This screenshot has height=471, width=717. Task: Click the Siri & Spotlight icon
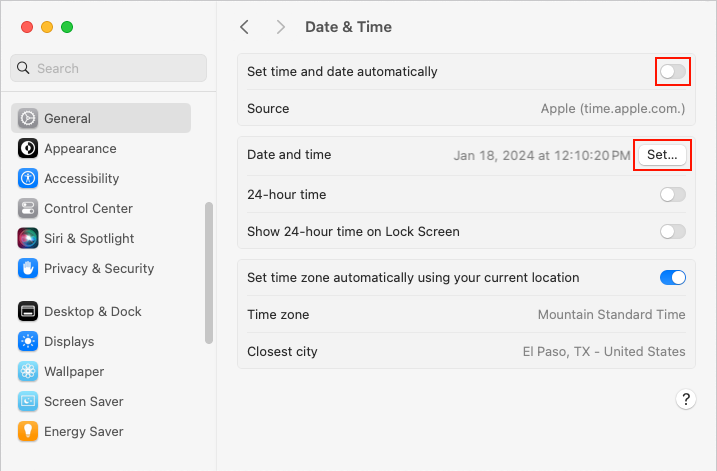click(x=28, y=238)
